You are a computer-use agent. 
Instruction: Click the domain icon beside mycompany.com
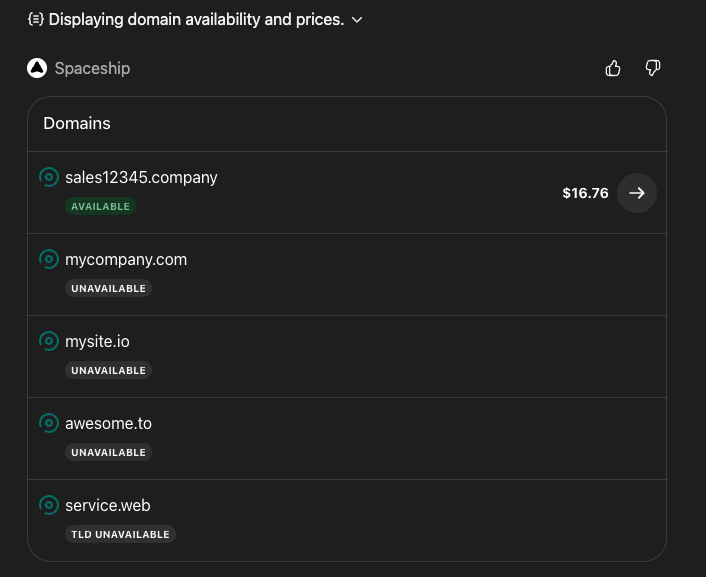(x=48, y=259)
